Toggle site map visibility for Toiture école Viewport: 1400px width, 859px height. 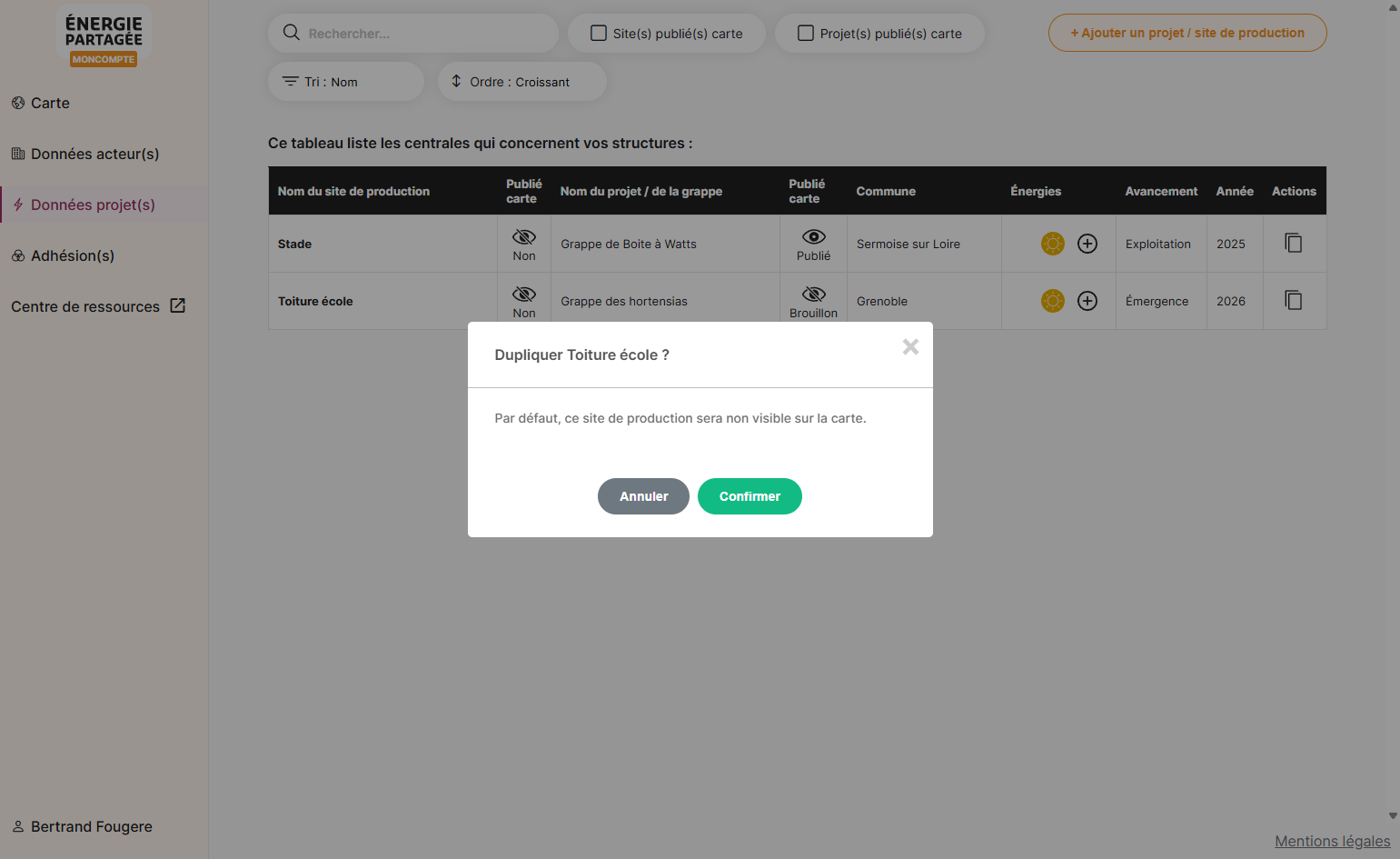point(524,295)
